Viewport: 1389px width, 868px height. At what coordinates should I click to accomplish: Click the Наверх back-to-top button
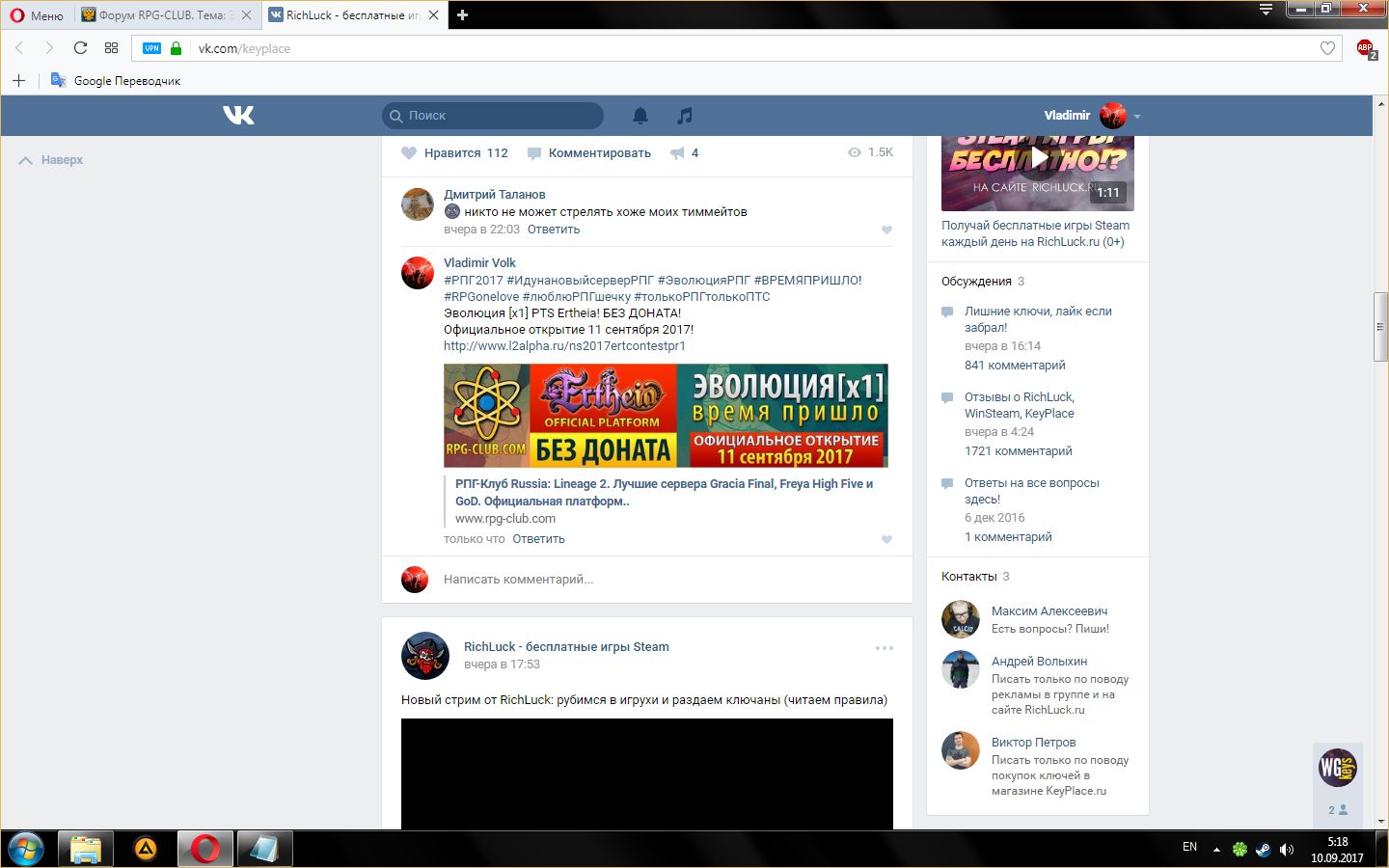pyautogui.click(x=51, y=160)
